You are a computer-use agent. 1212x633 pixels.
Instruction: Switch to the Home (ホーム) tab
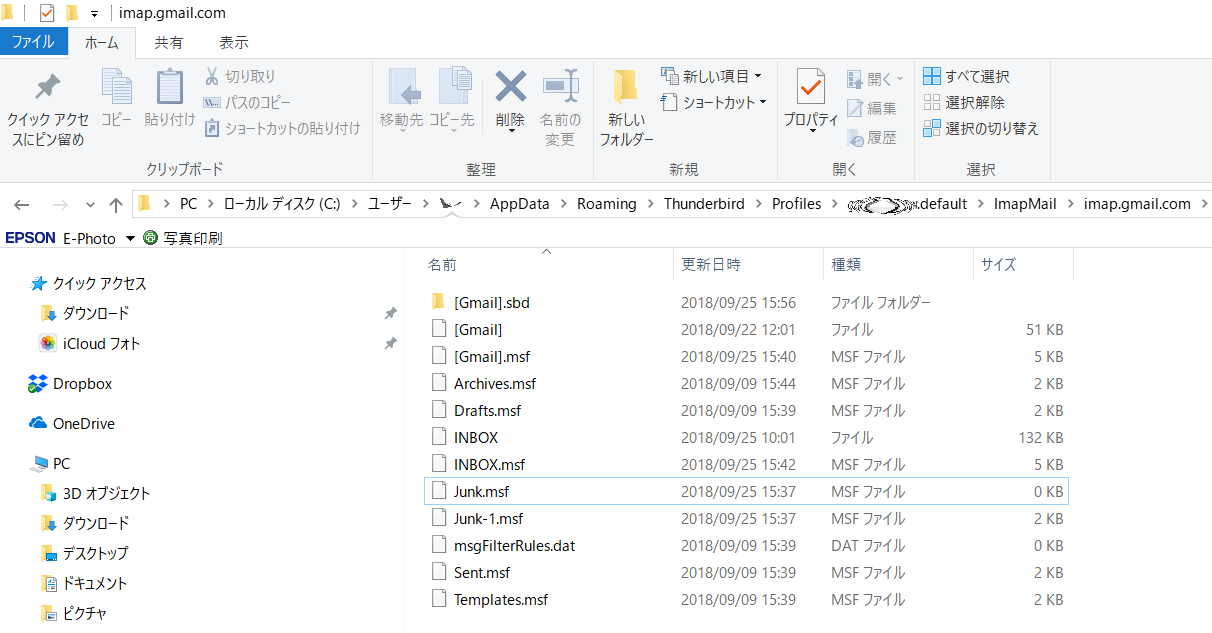tap(102, 42)
